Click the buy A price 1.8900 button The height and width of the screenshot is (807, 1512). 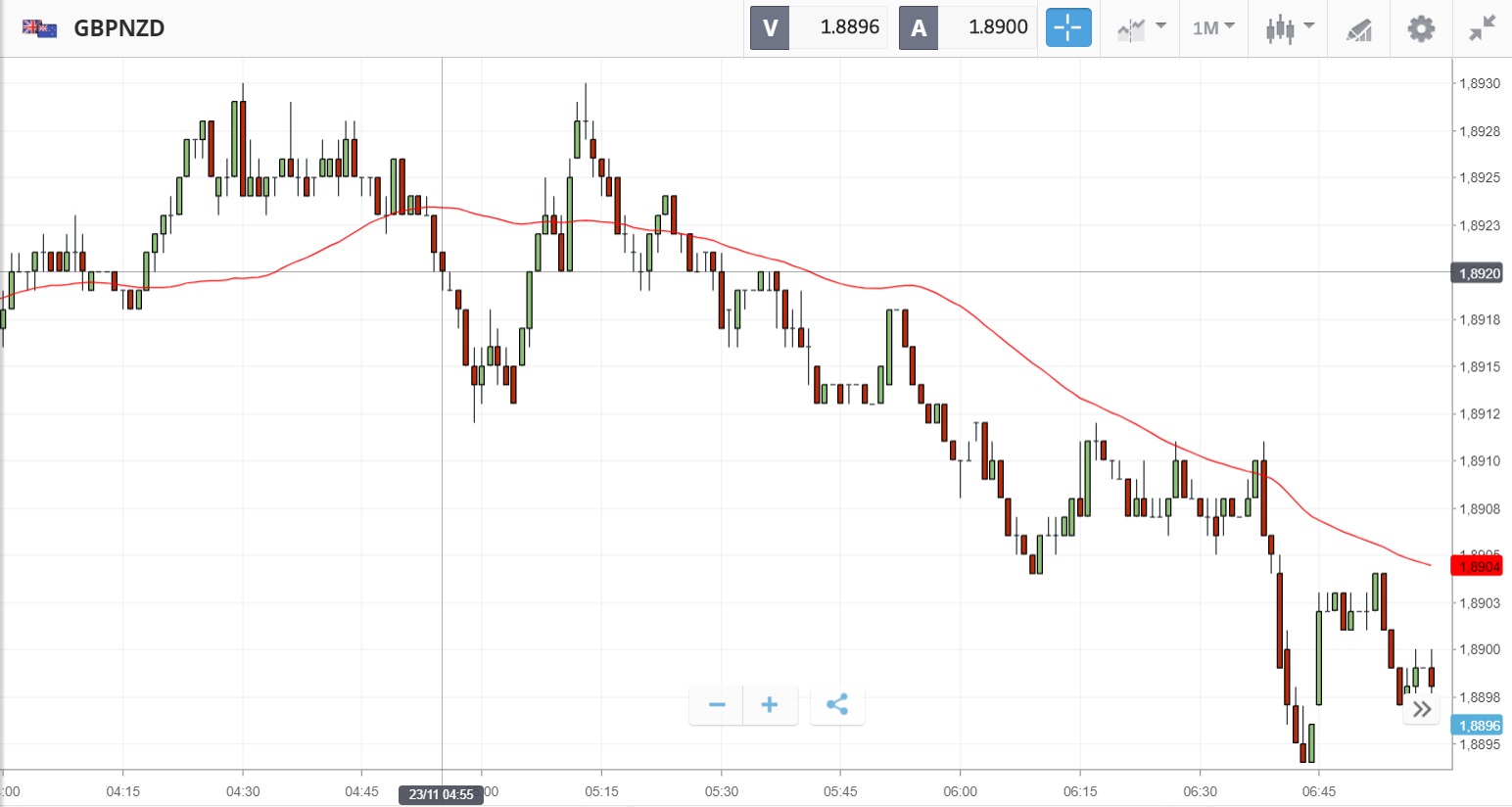pos(968,27)
